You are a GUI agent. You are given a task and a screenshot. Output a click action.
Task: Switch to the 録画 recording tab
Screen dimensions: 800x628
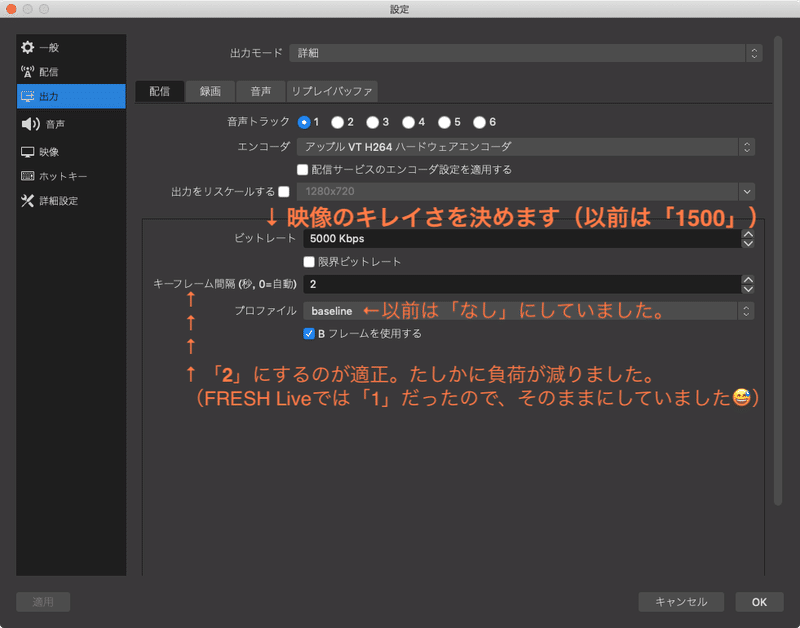point(210,91)
